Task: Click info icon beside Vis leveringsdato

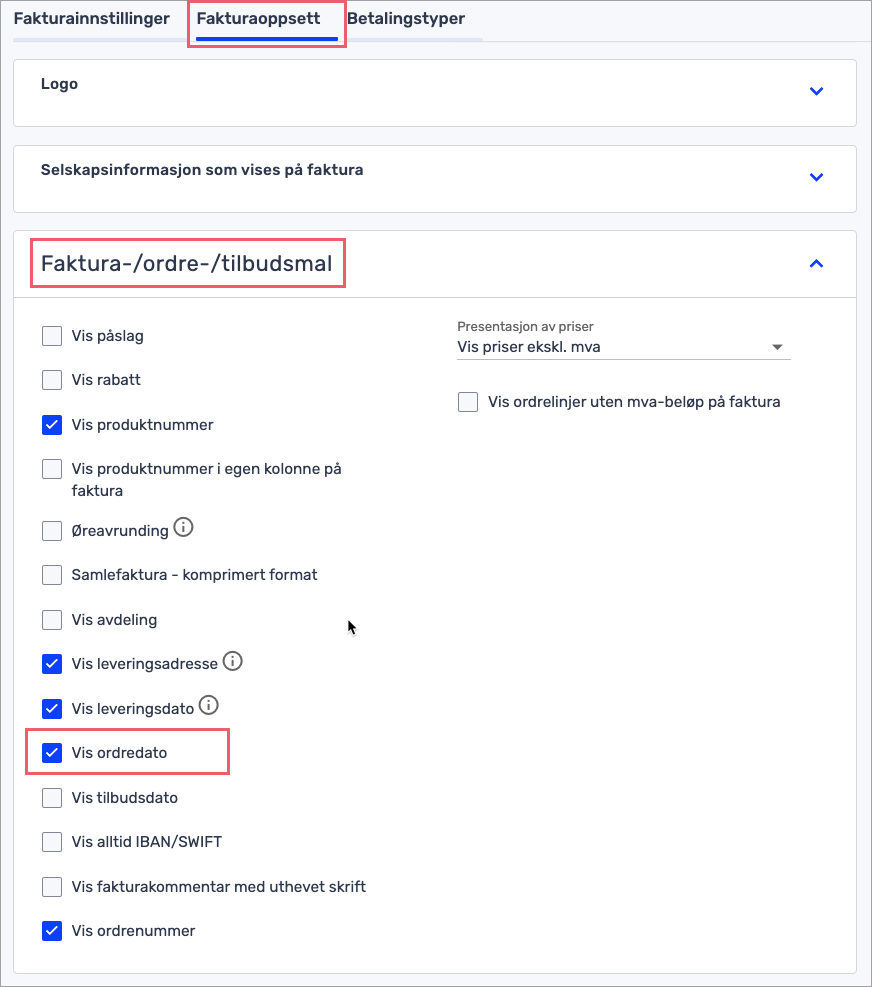Action: click(x=208, y=706)
